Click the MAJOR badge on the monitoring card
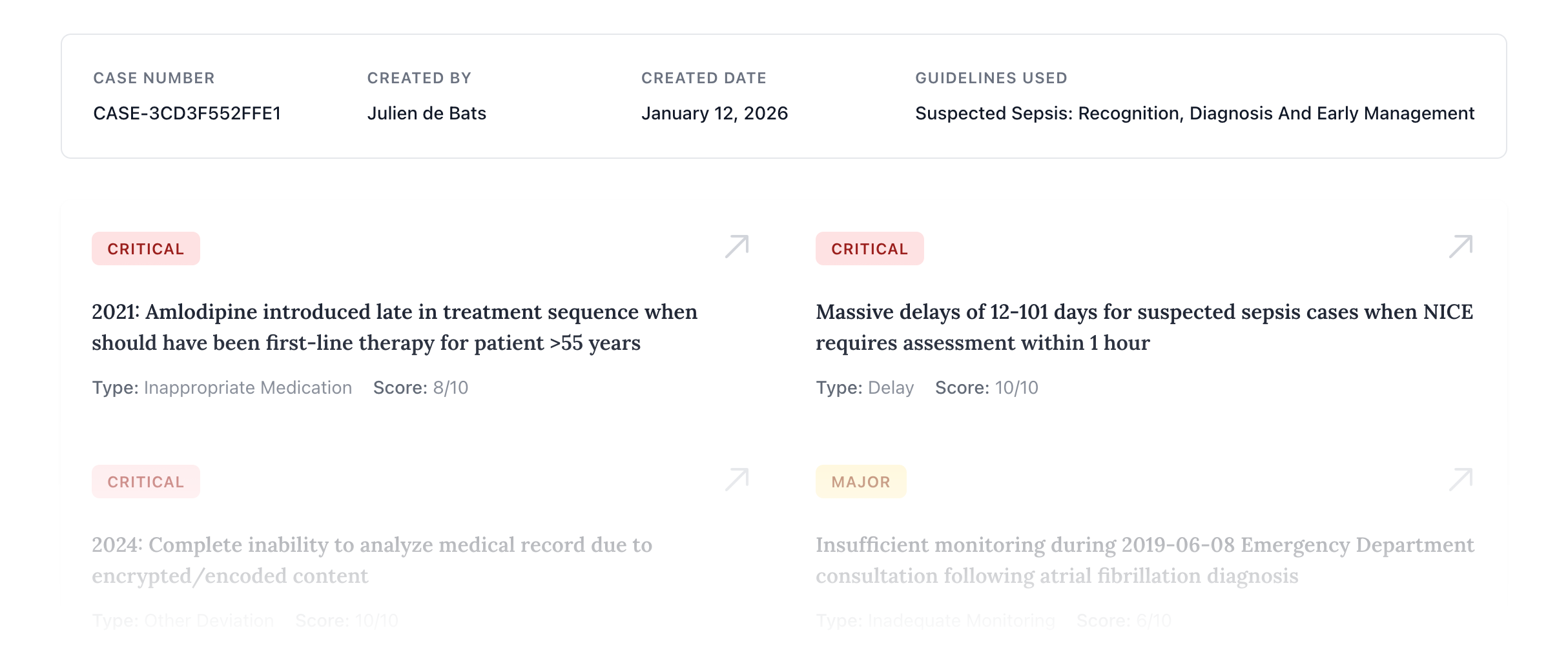This screenshot has height=650, width=1568. [862, 481]
